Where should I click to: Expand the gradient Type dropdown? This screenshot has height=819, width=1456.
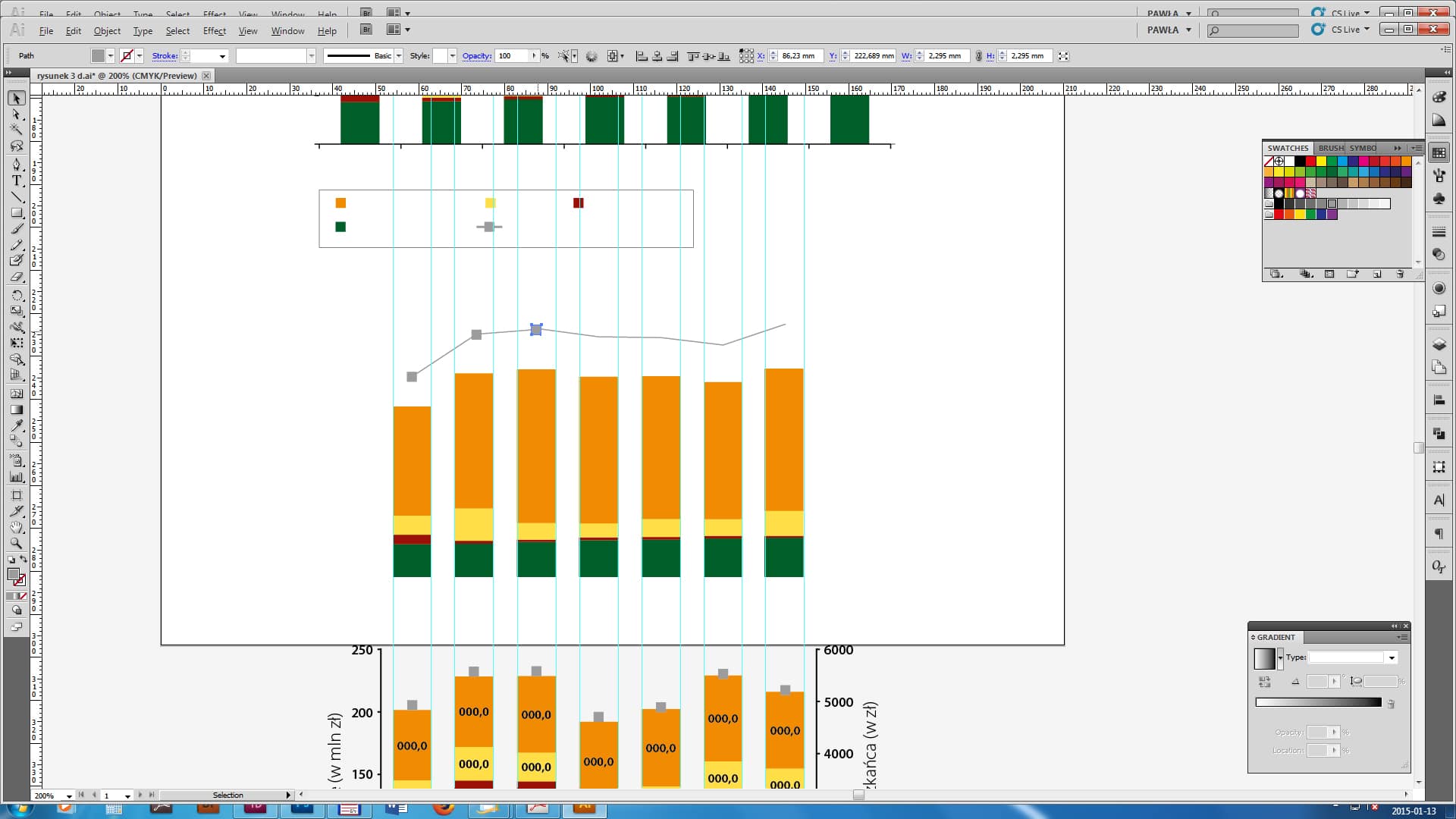point(1392,658)
